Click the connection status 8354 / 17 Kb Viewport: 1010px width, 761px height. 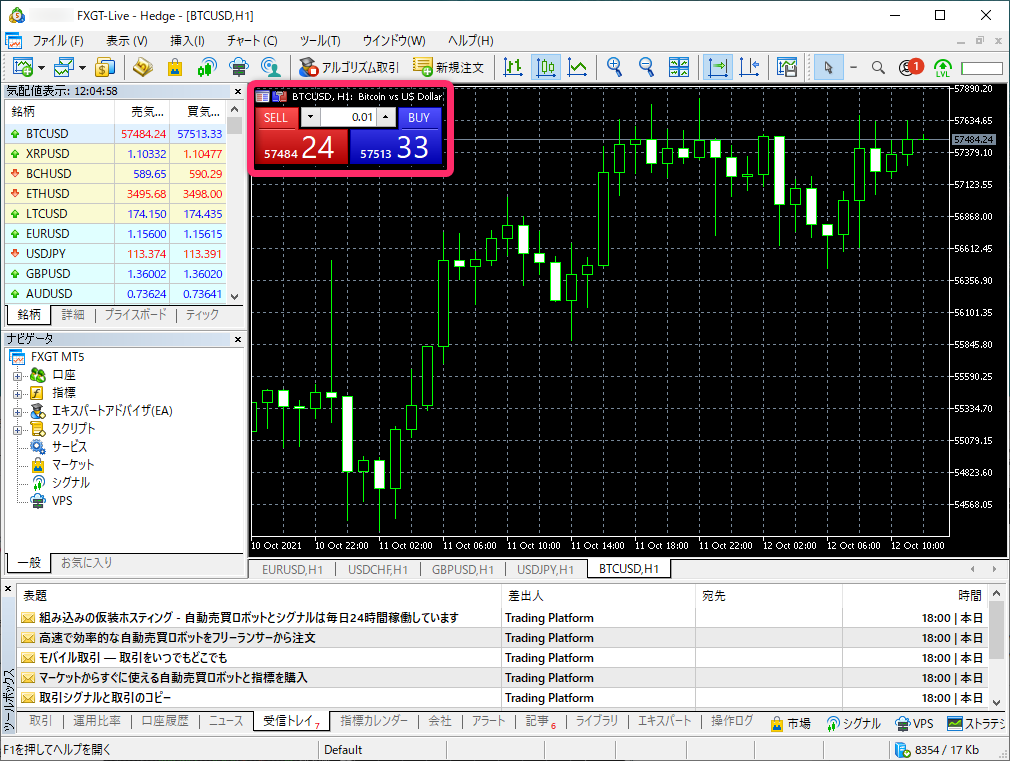click(937, 749)
